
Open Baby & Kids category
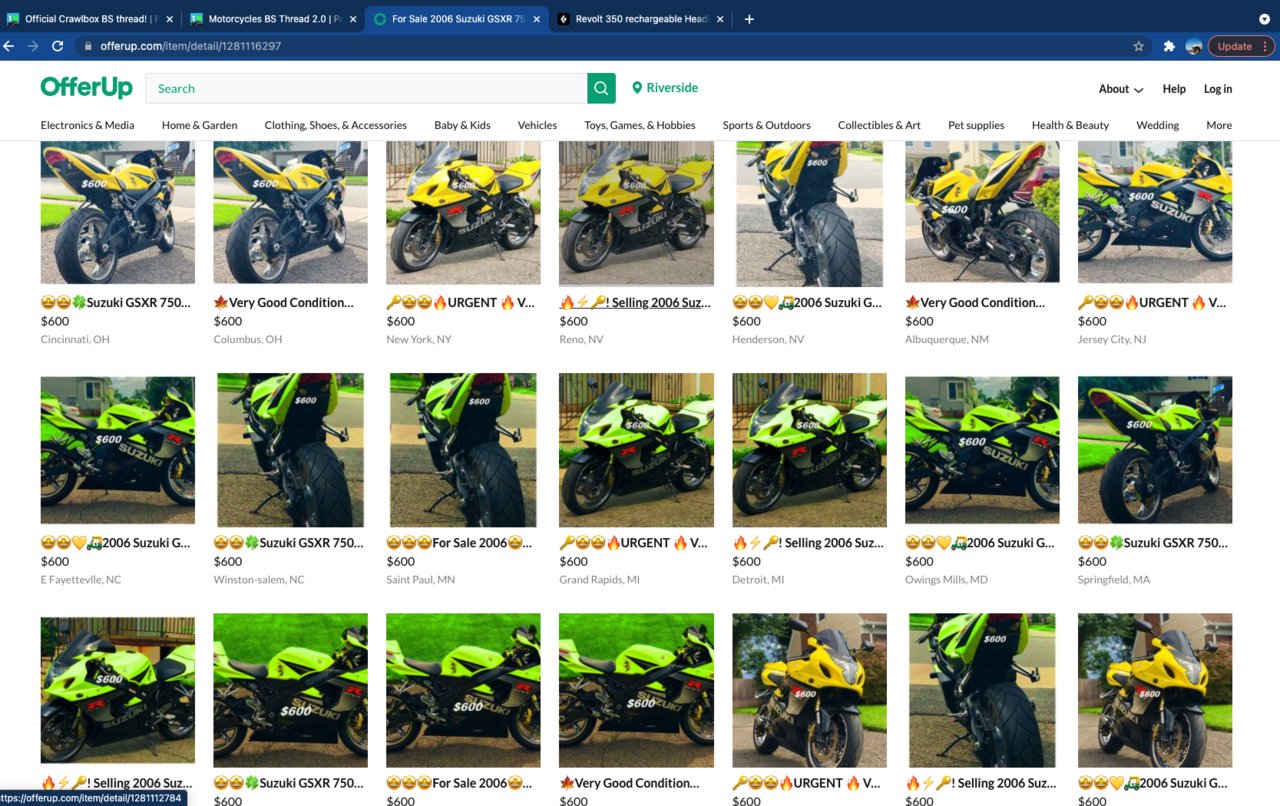pyautogui.click(x=462, y=125)
